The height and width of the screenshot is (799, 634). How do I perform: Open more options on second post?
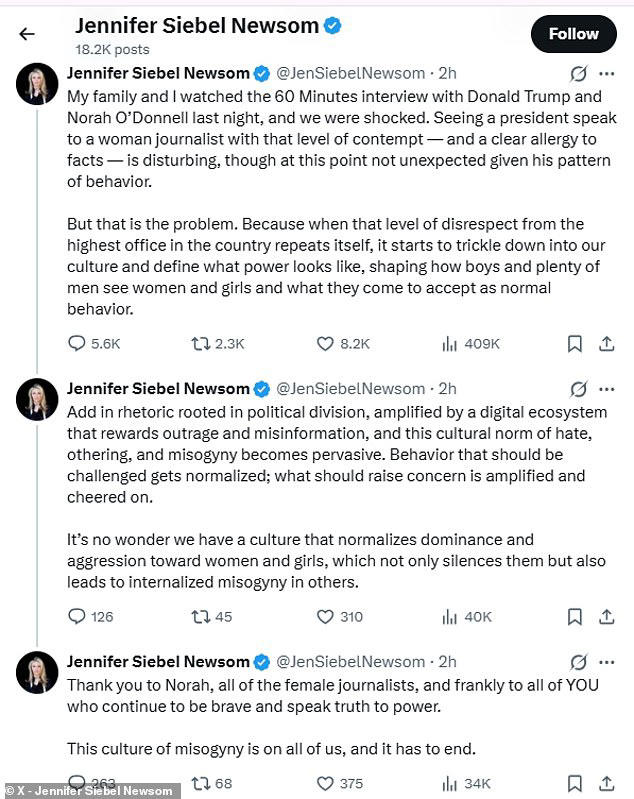[607, 388]
